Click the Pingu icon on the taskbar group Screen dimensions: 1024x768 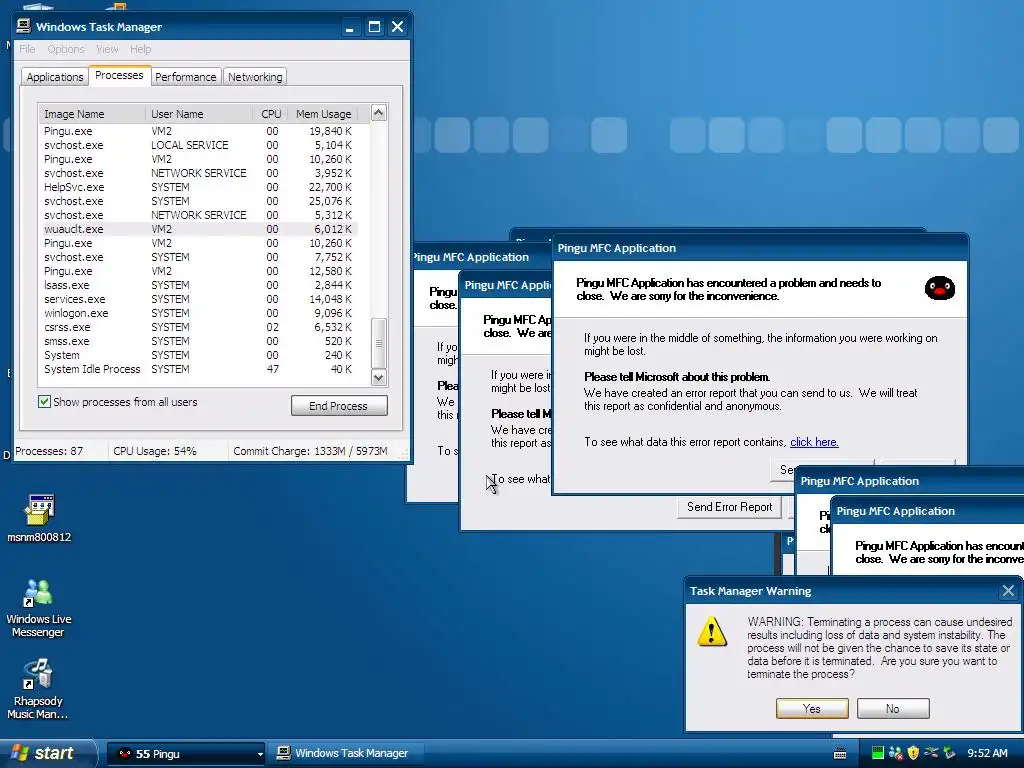124,754
